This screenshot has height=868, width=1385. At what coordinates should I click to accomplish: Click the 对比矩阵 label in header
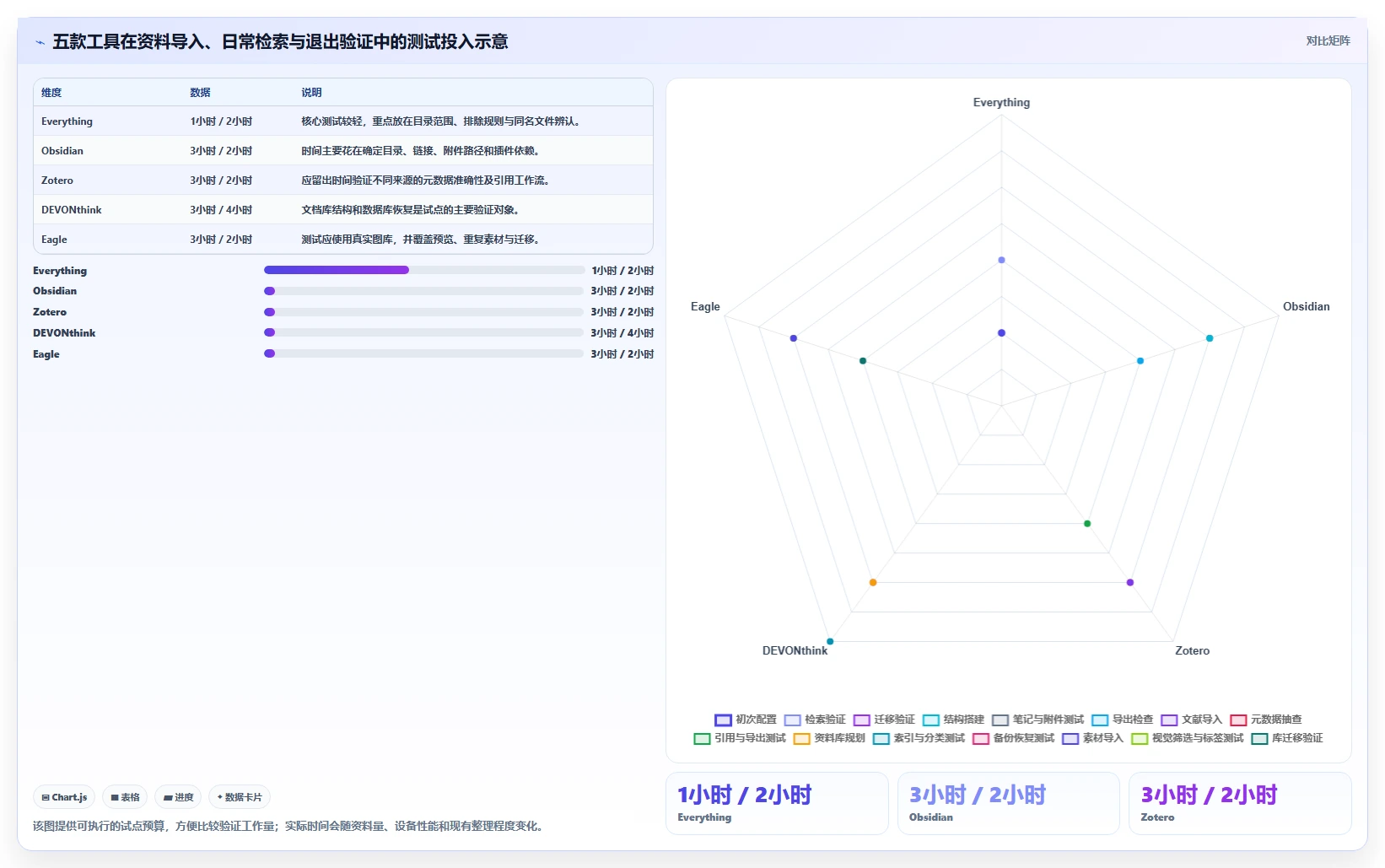(1328, 40)
